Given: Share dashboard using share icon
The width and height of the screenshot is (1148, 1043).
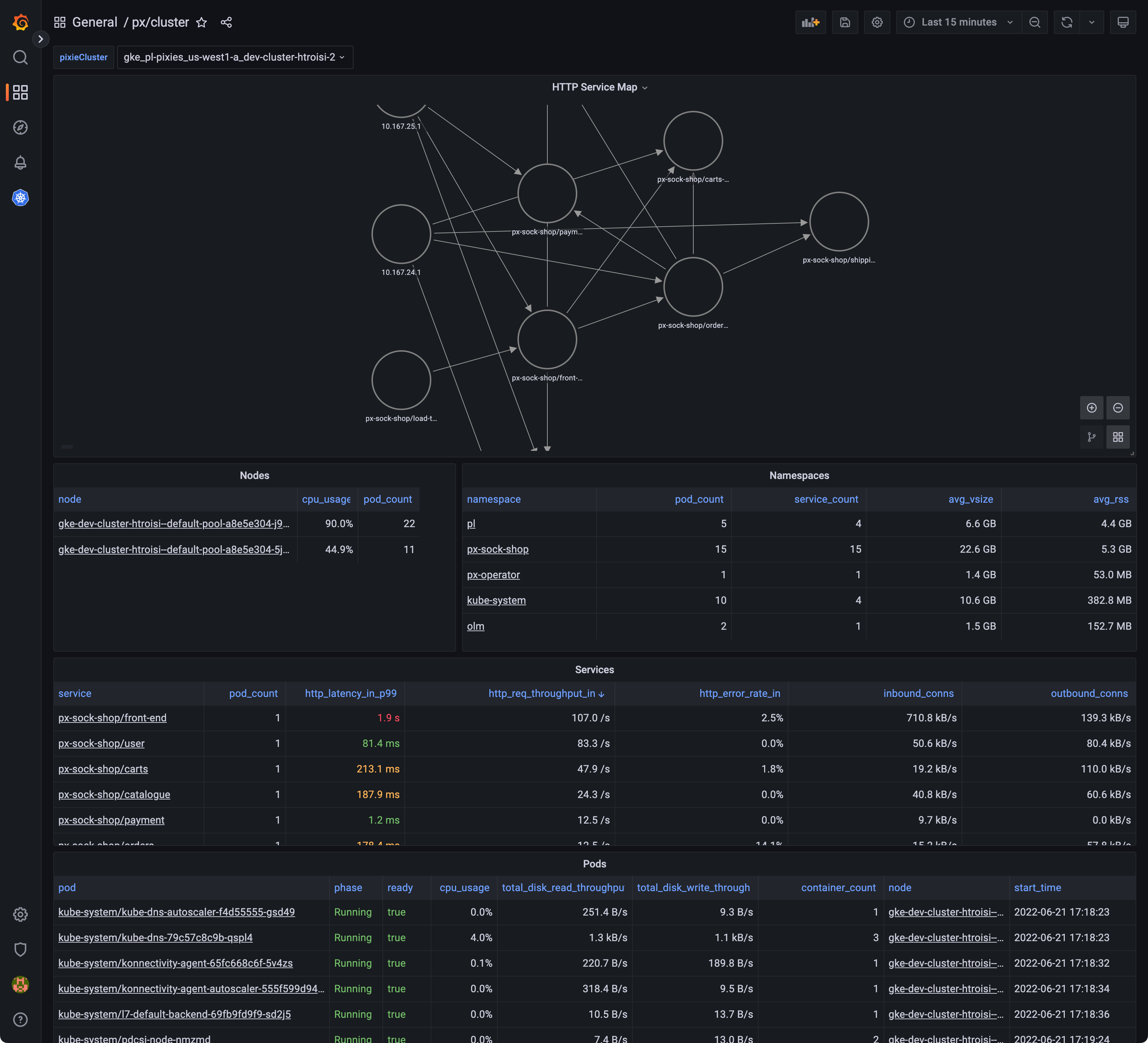Looking at the screenshot, I should click(226, 22).
